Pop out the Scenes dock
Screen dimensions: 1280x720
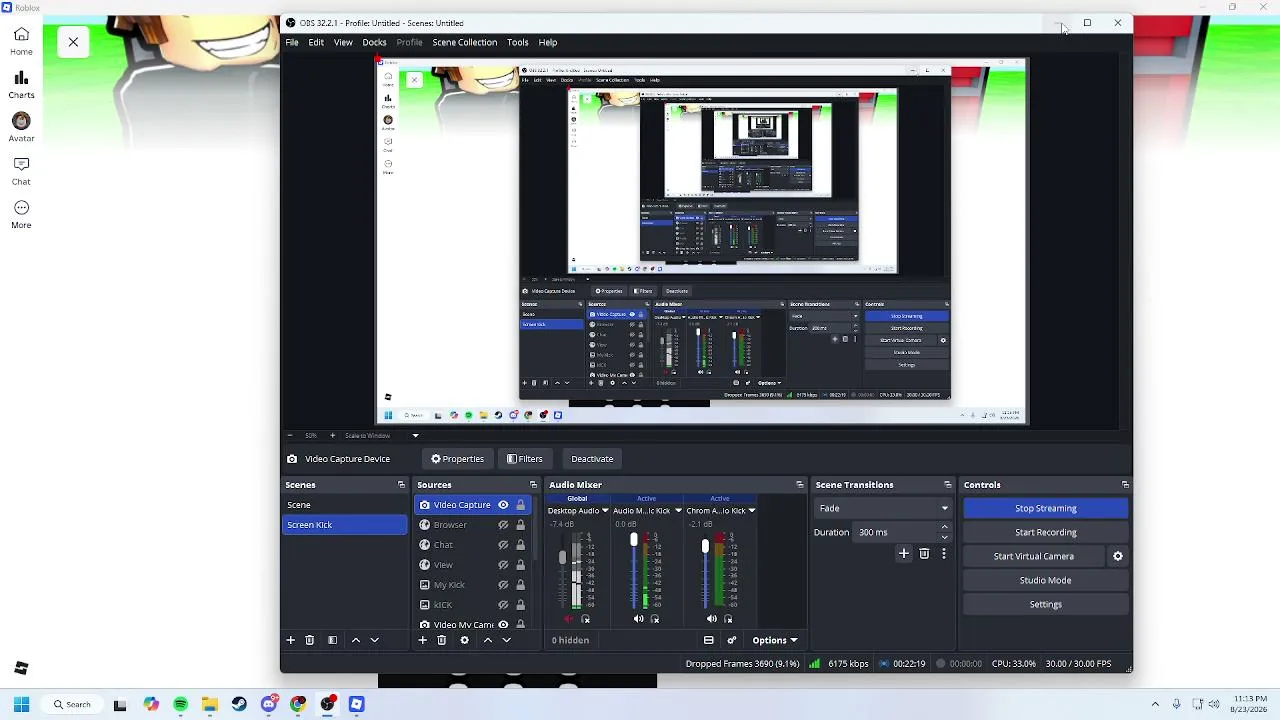(401, 485)
